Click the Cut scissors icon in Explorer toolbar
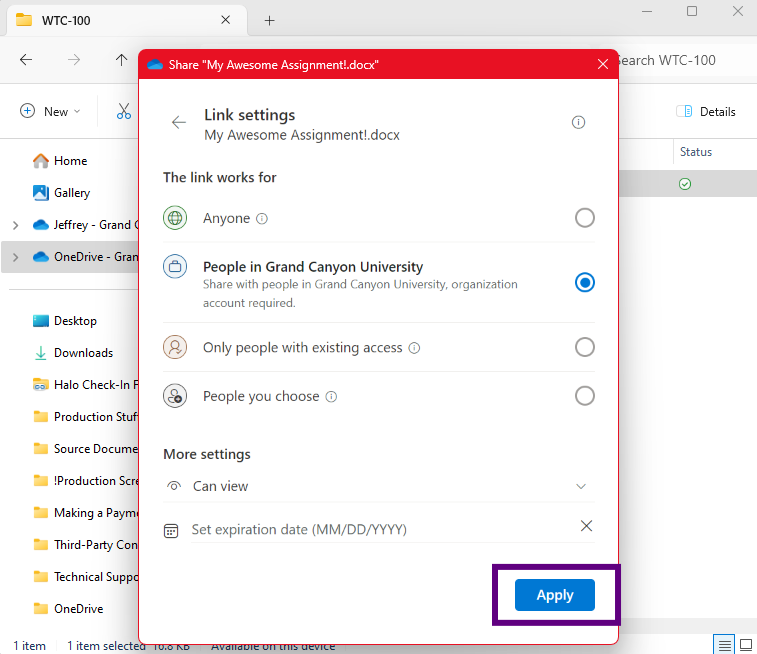The width and height of the screenshot is (757, 654). [x=124, y=111]
